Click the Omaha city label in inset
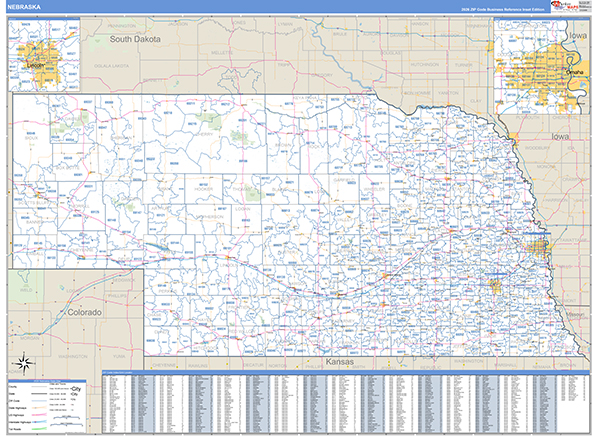Screen dimensions: 600x436 coord(574,72)
